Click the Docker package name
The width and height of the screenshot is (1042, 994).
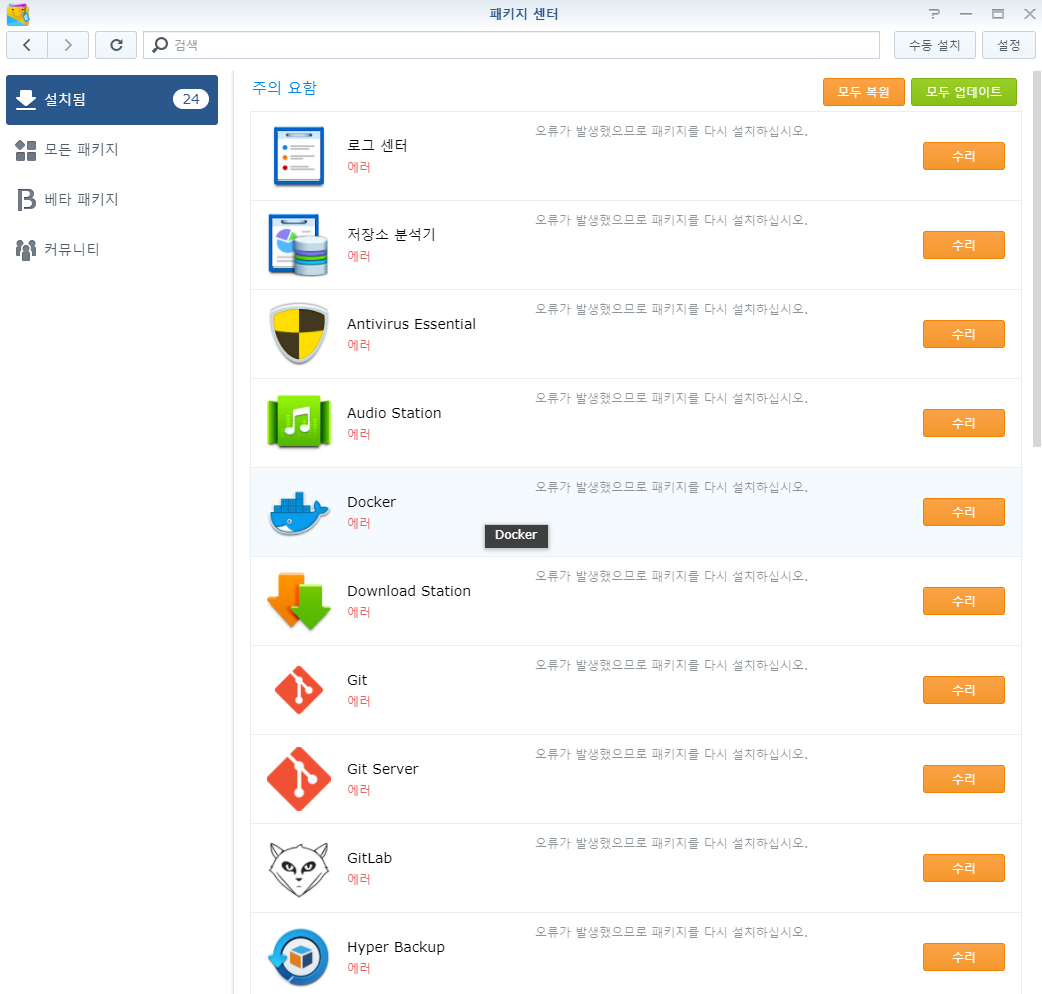coord(371,502)
